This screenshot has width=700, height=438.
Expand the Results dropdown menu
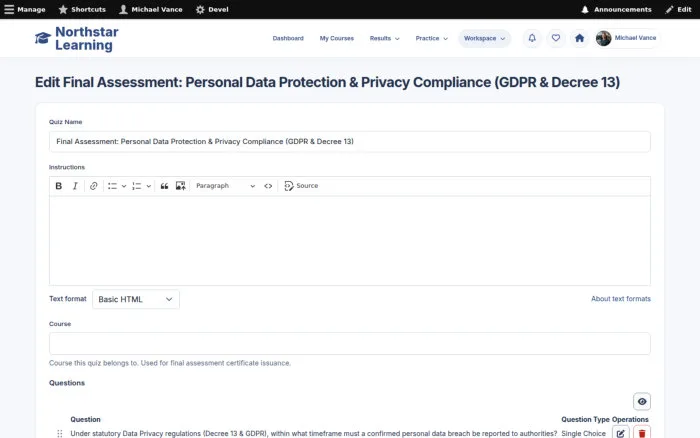click(384, 38)
